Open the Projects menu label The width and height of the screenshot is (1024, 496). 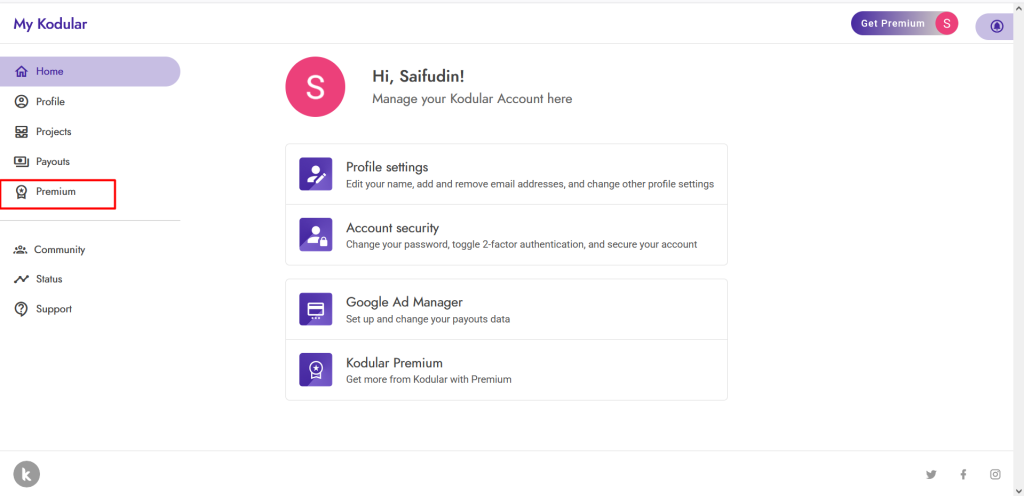(54, 132)
